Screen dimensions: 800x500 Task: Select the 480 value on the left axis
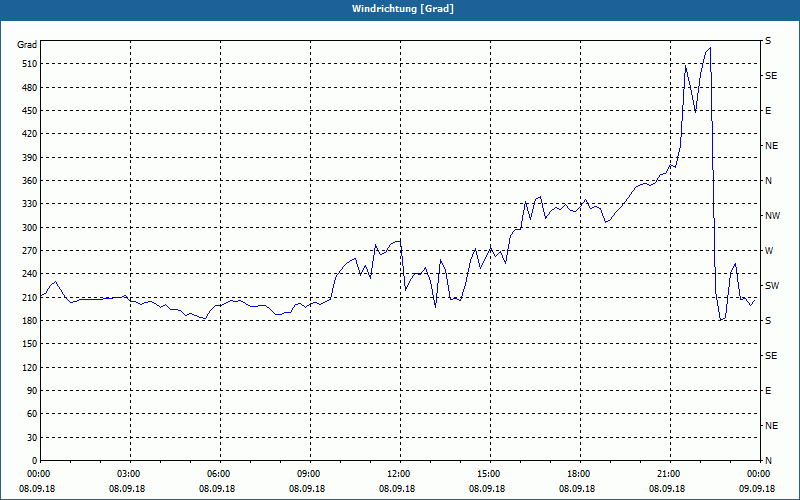28,88
